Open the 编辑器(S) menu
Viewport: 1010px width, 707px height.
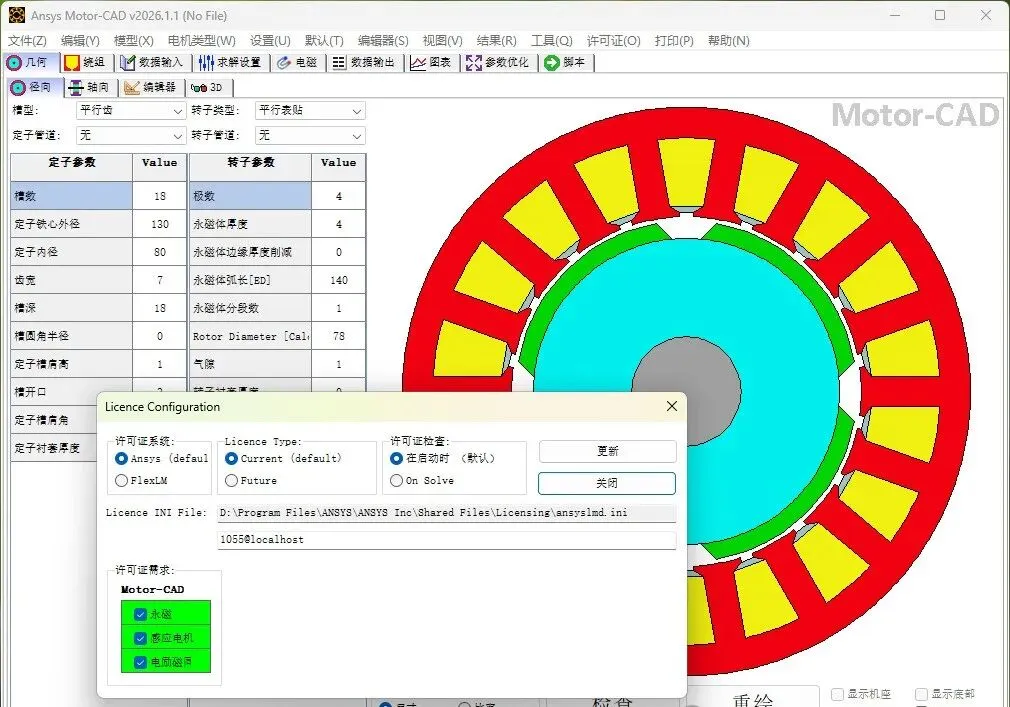click(383, 41)
